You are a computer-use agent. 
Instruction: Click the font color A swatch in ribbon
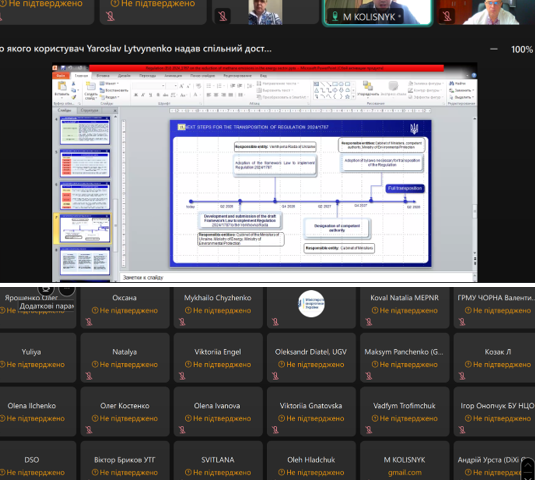[x=196, y=95]
